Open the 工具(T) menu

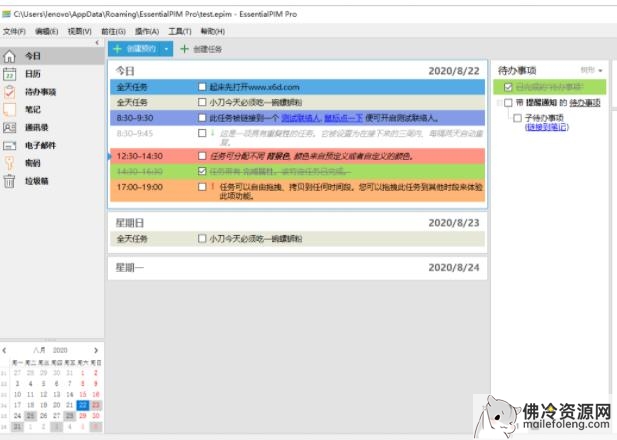[x=179, y=31]
